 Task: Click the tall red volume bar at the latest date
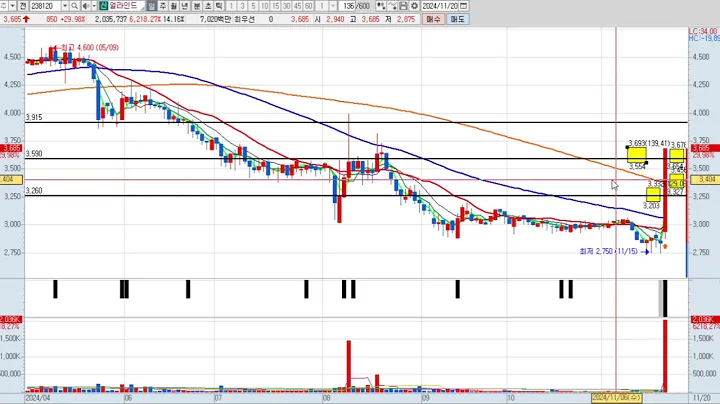click(x=665, y=356)
